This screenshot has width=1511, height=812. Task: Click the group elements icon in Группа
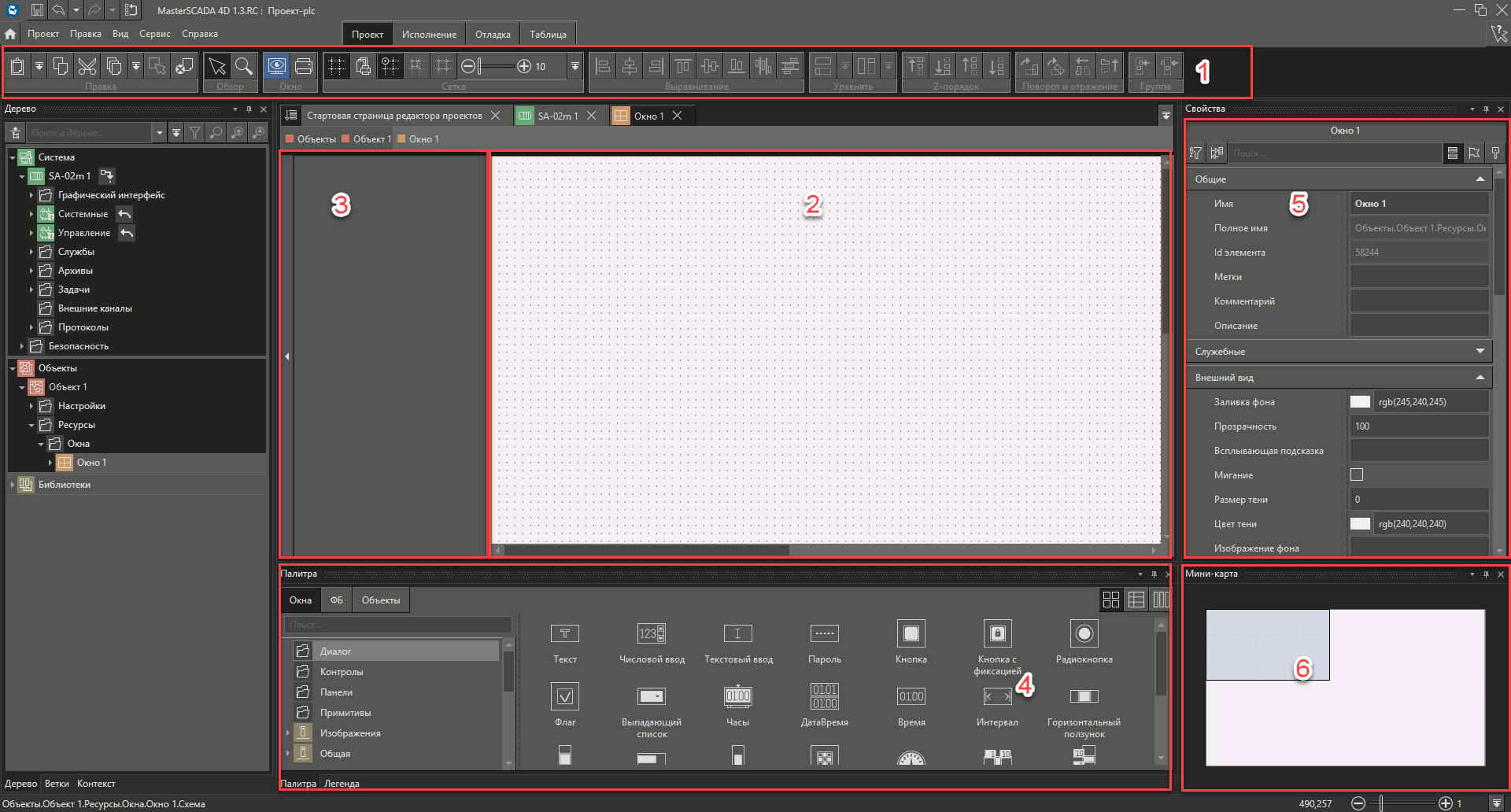[1143, 66]
